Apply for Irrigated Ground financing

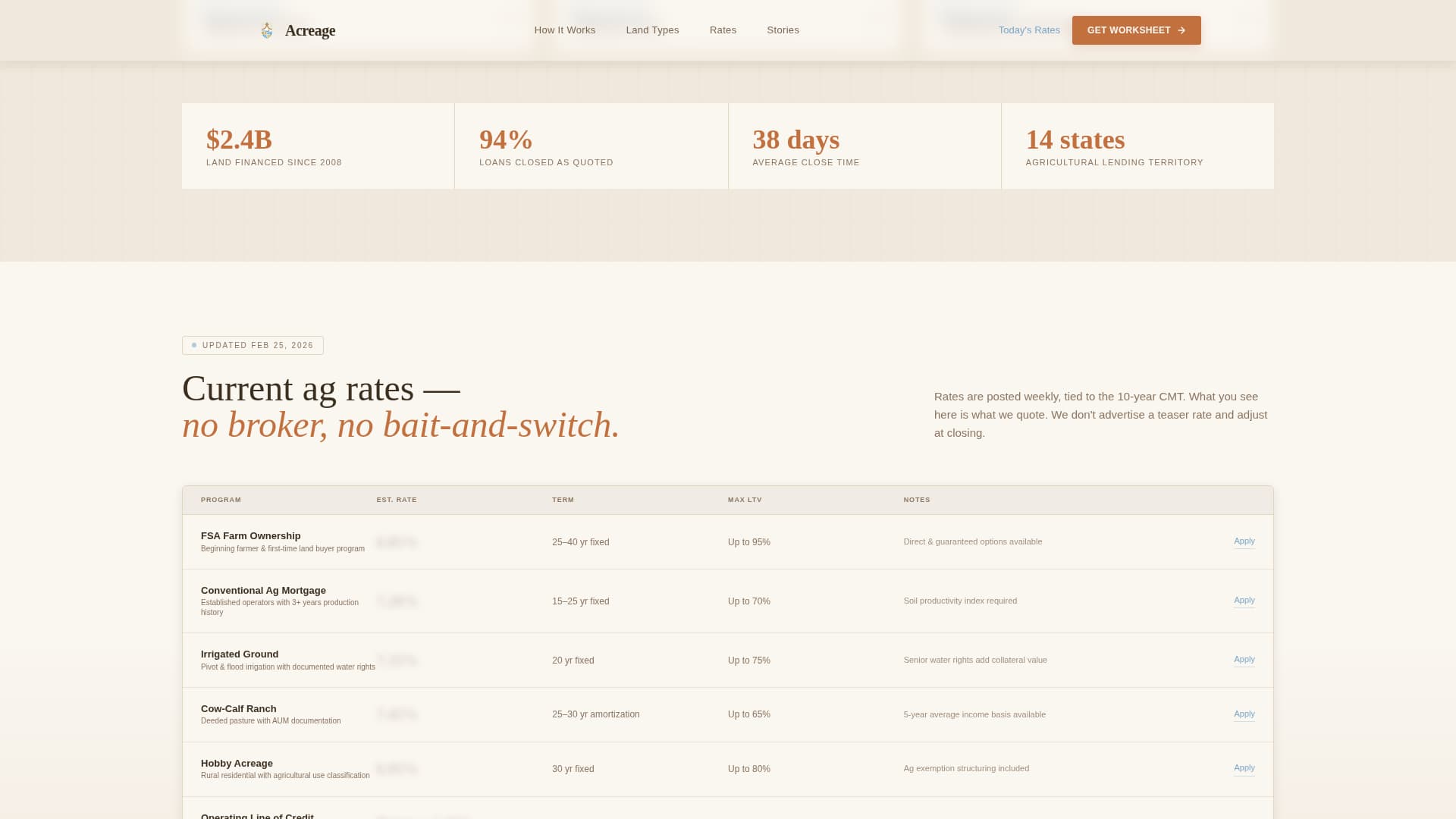(x=1244, y=660)
